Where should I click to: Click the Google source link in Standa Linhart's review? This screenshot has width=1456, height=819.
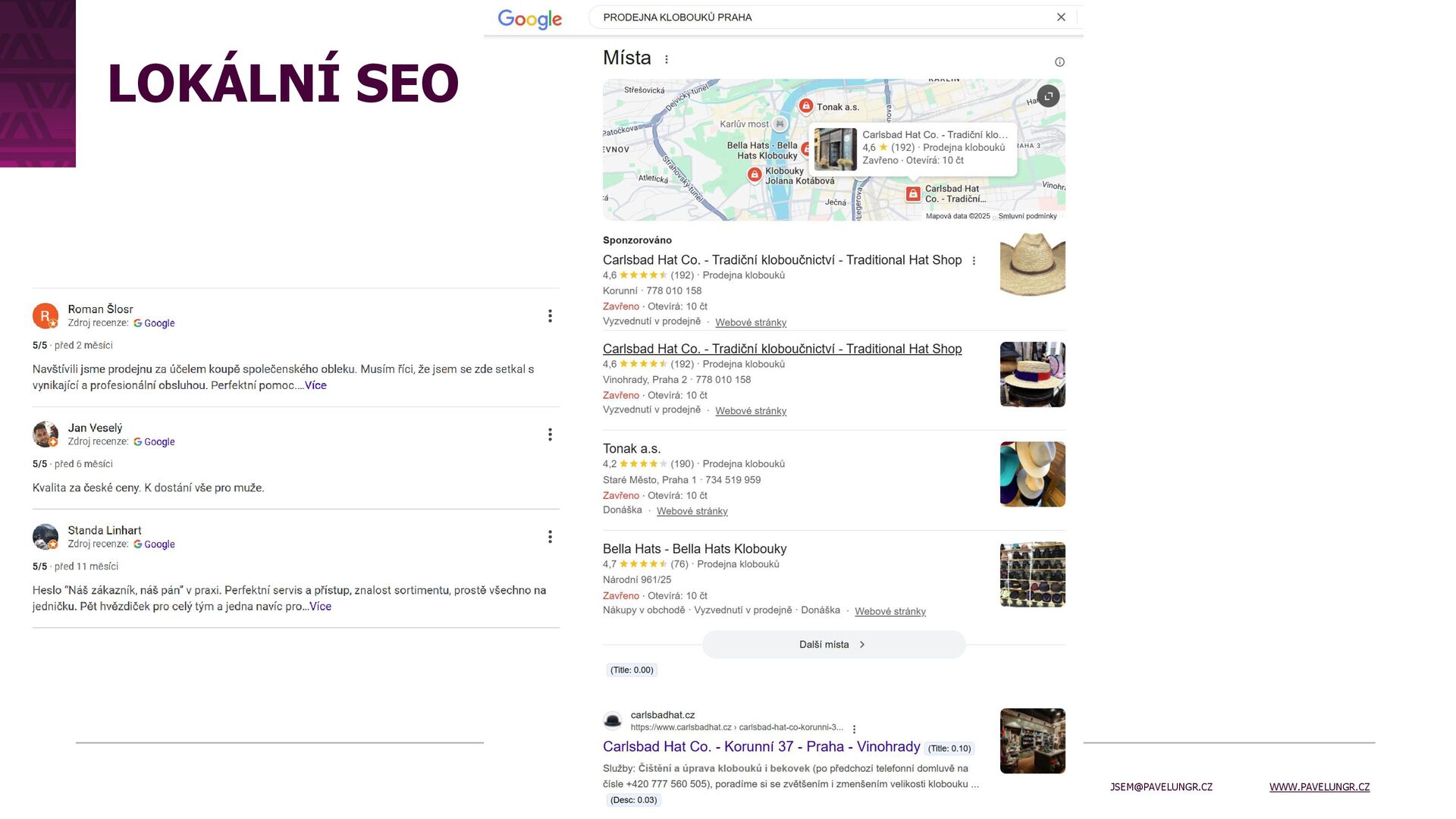[x=154, y=544]
